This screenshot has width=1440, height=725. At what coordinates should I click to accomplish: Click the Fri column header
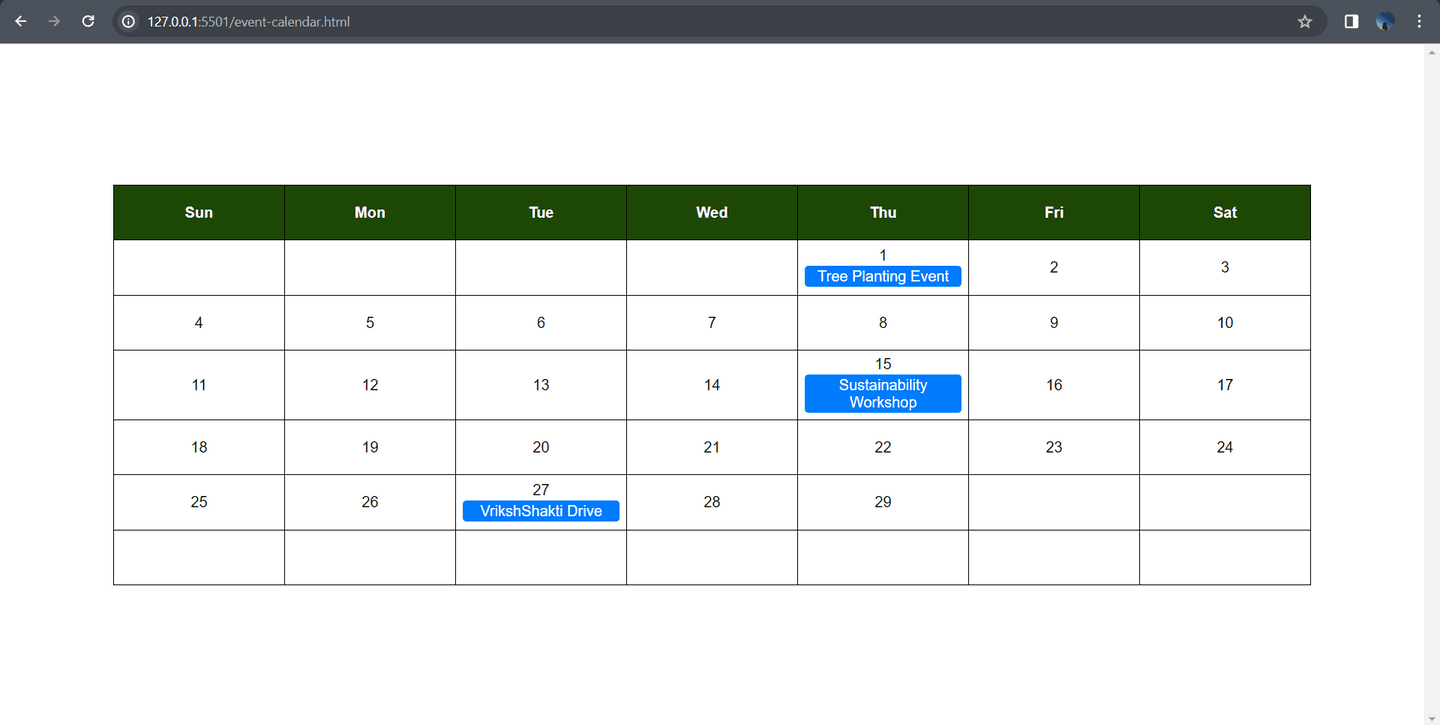[x=1054, y=212]
